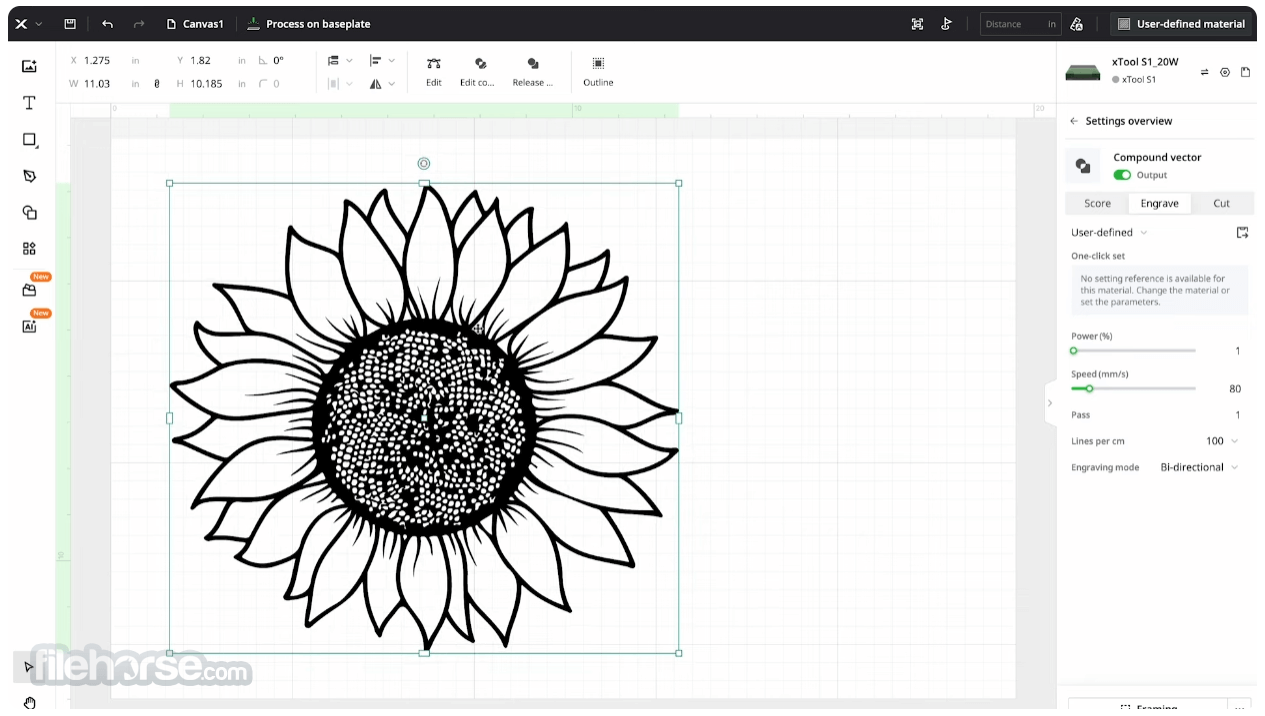Save the project with the floppy icon
The height and width of the screenshot is (716, 1265).
click(x=70, y=24)
